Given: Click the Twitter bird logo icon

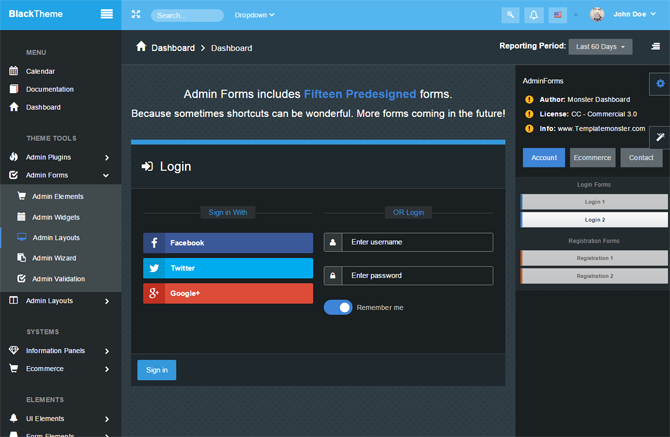Looking at the screenshot, I should (154, 268).
